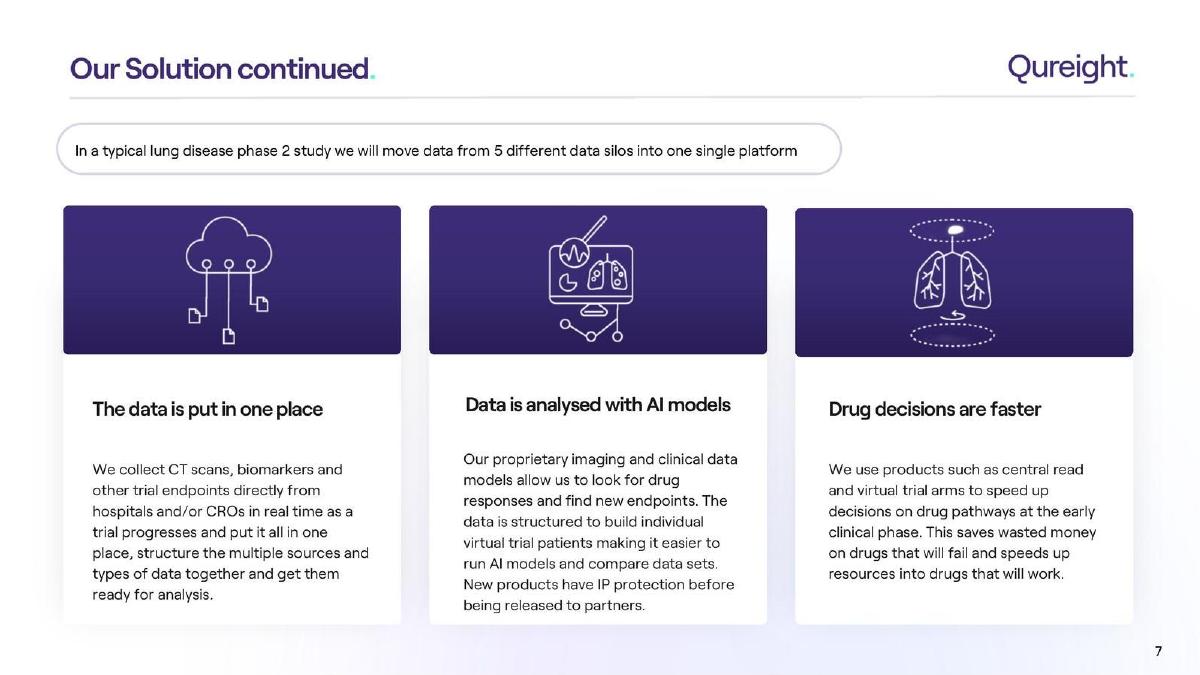This screenshot has width=1200, height=675.
Task: Click the third purple card image
Action: (x=964, y=282)
